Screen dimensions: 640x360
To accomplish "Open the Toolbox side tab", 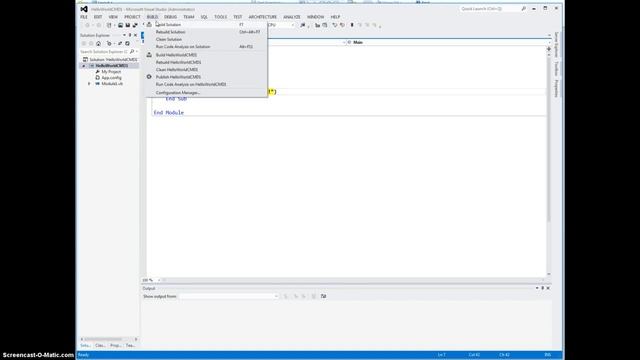I will pos(556,69).
